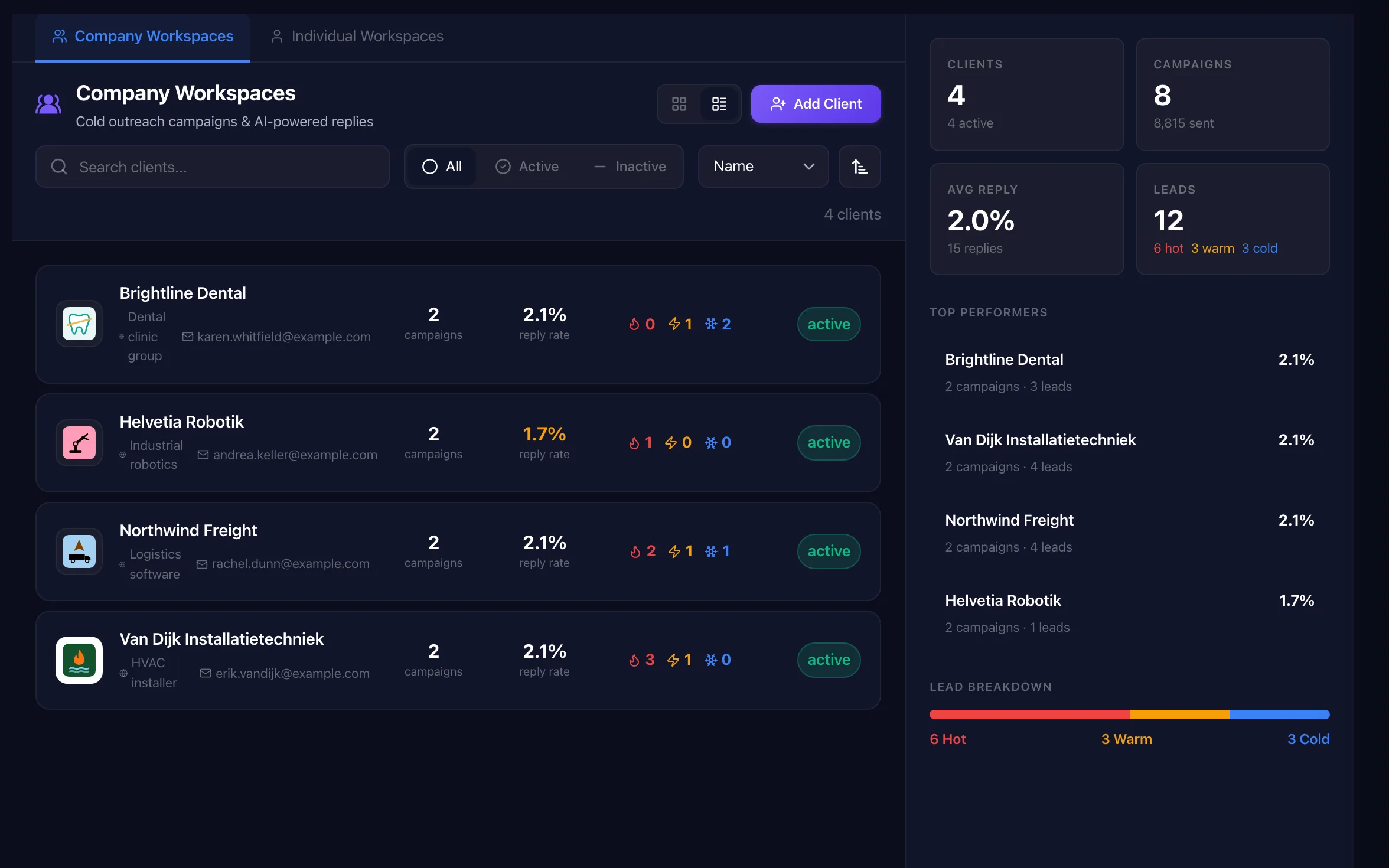This screenshot has width=1389, height=868.
Task: Click the Van Dijk flame logo
Action: point(79,660)
